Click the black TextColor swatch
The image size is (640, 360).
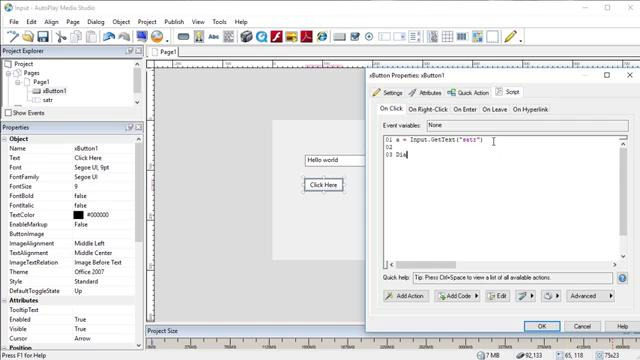click(x=78, y=215)
